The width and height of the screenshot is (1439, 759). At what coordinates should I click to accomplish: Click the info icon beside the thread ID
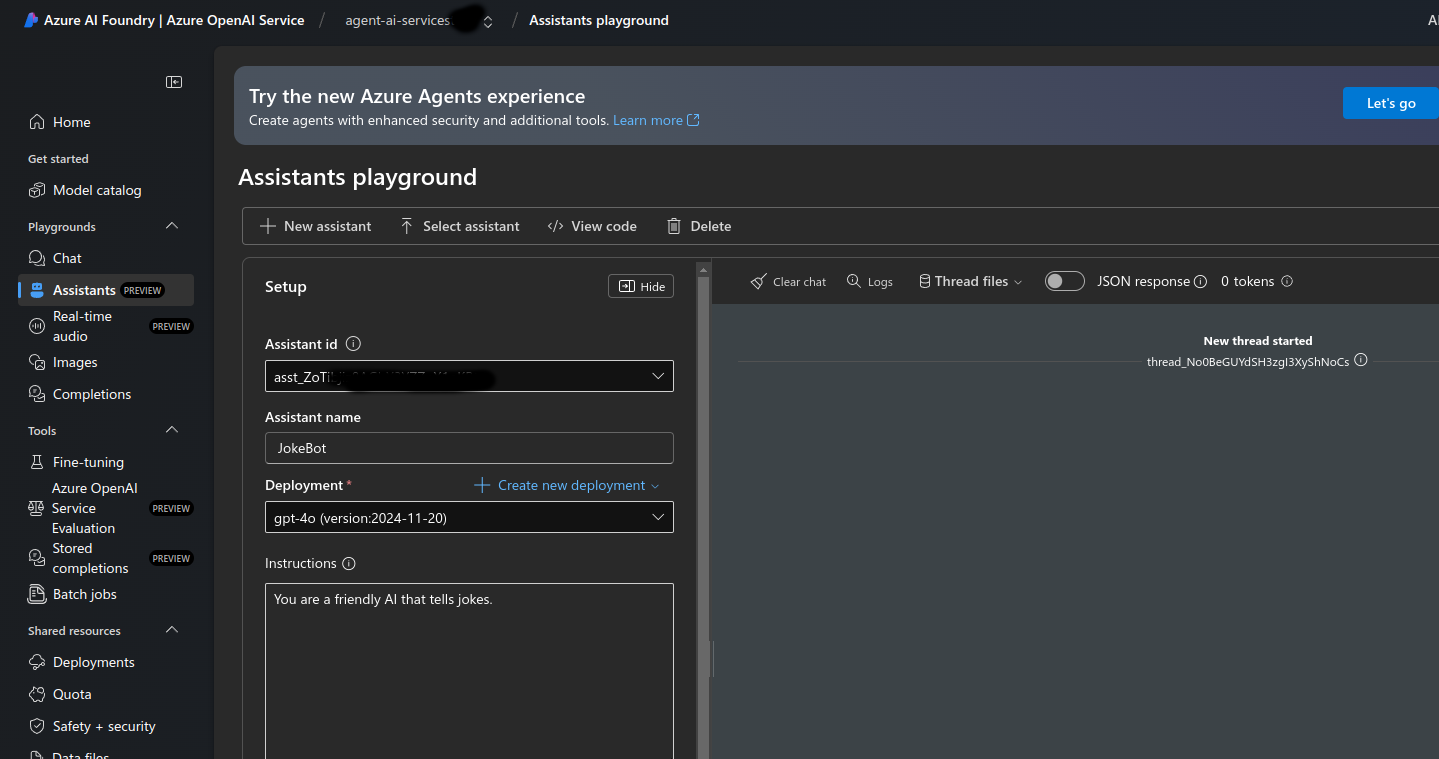point(1361,360)
